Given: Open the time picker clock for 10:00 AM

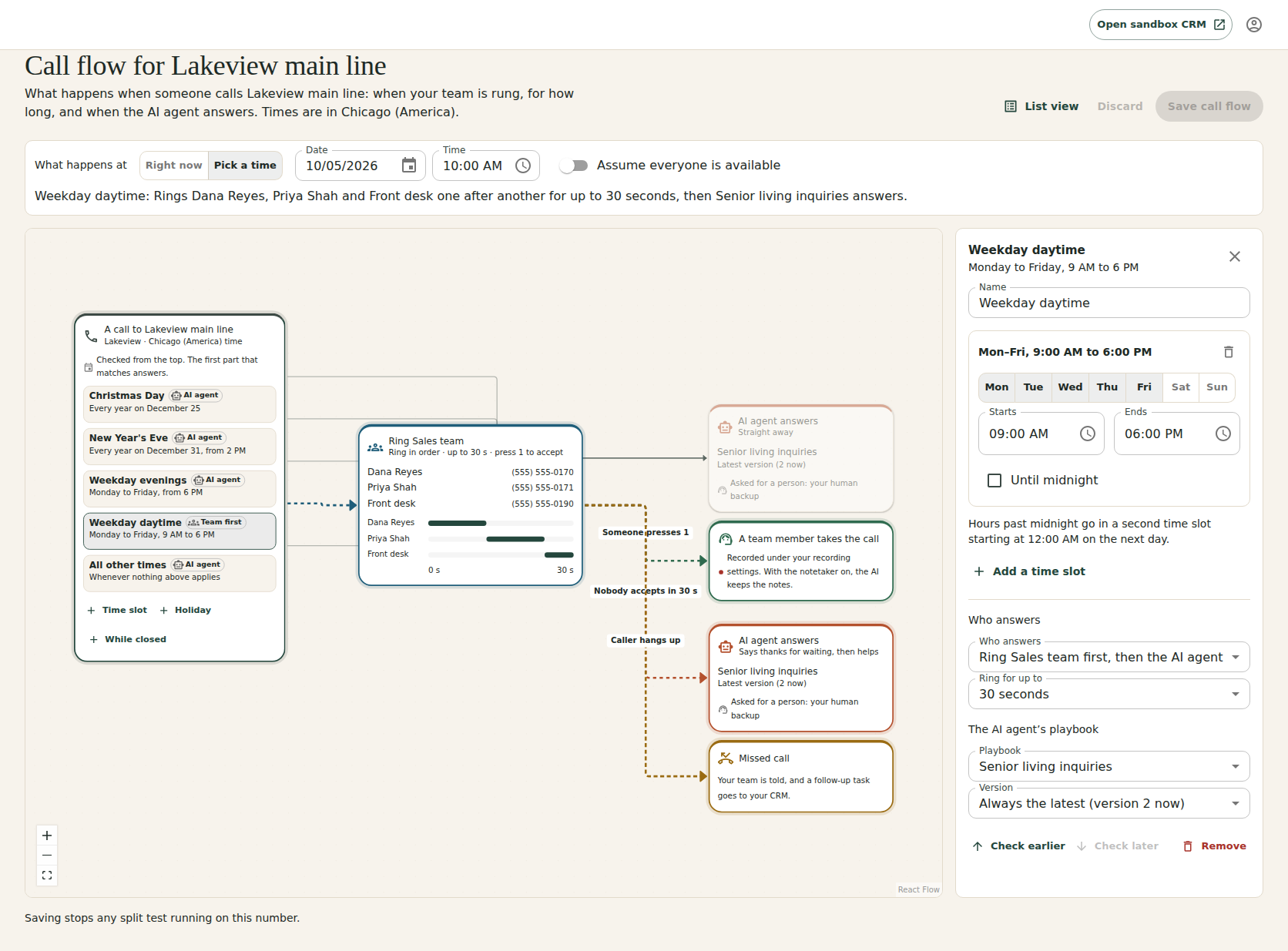Looking at the screenshot, I should click(523, 166).
